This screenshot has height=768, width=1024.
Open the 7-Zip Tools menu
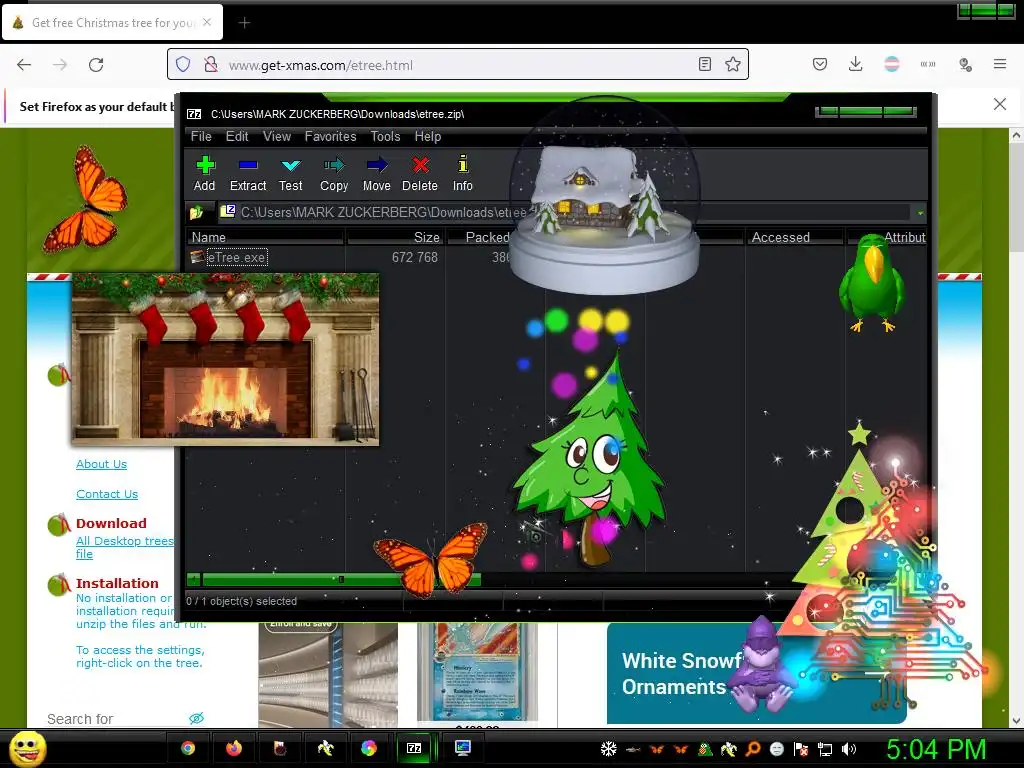[x=385, y=136]
